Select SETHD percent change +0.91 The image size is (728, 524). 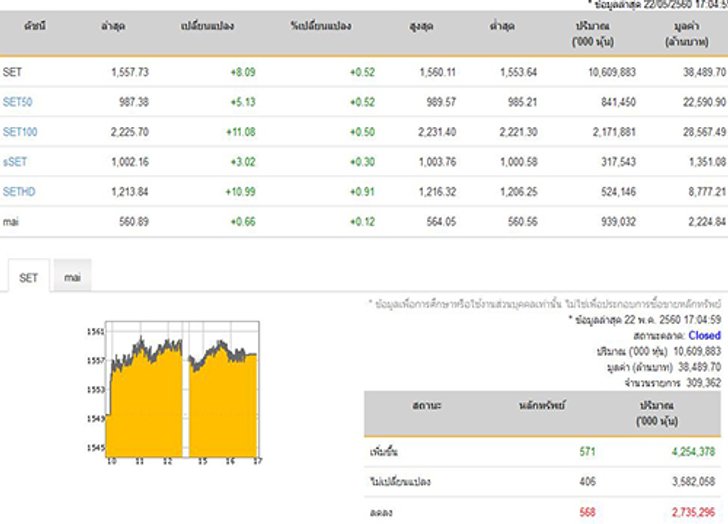362,191
